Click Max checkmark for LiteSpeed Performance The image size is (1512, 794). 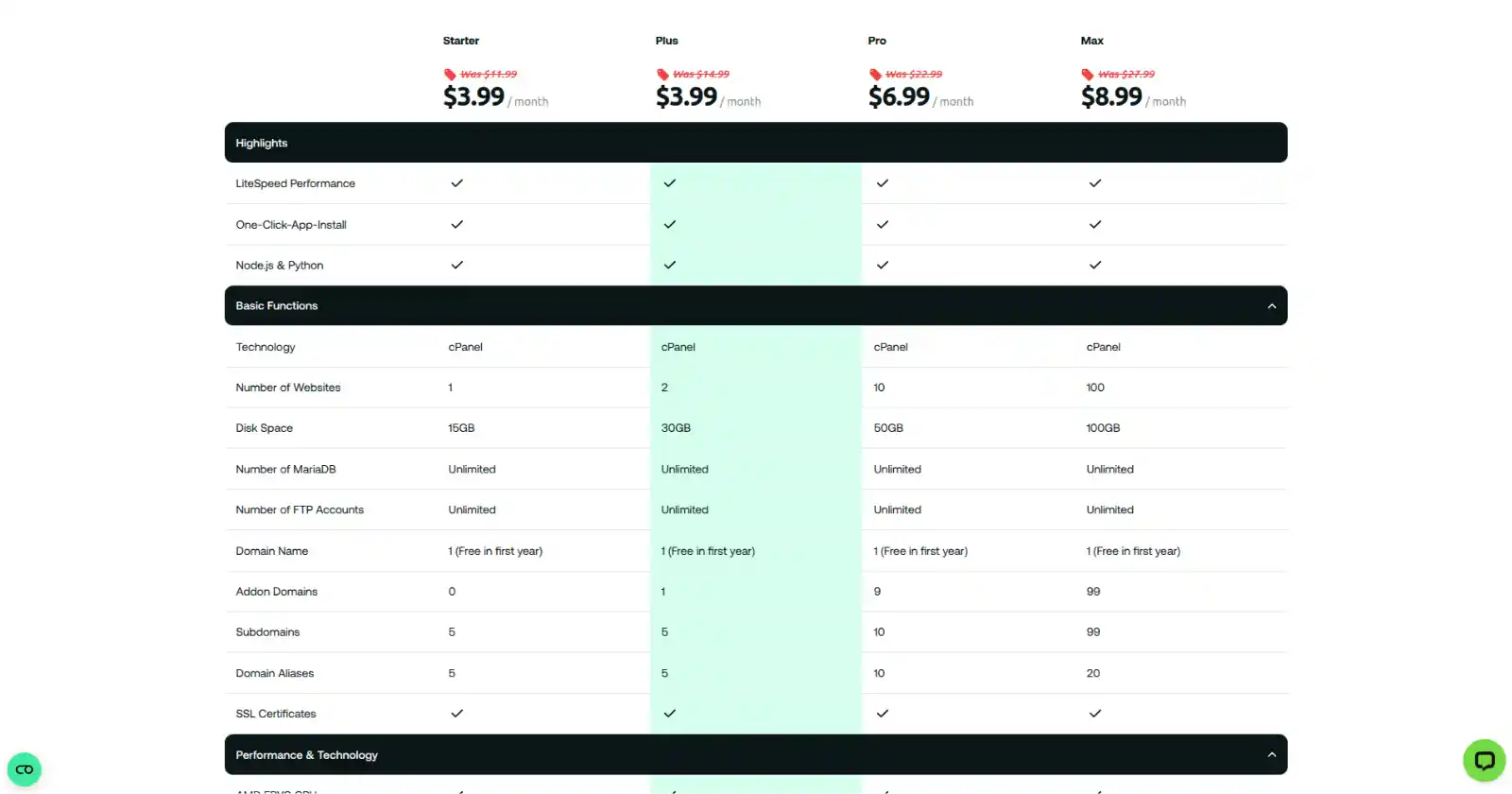coord(1095,183)
